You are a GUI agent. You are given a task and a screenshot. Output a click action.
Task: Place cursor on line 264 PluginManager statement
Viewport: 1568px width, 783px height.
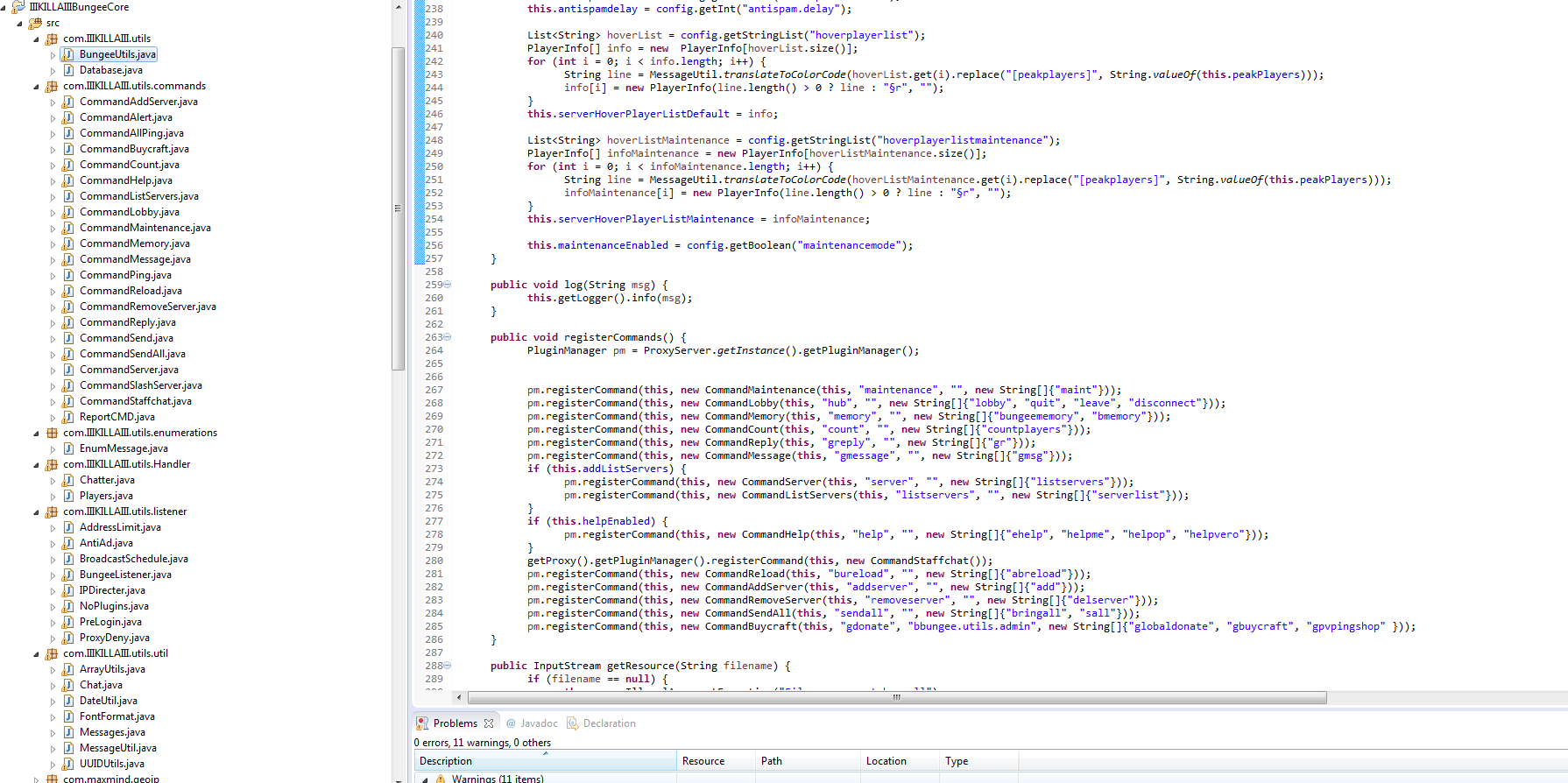click(x=723, y=350)
